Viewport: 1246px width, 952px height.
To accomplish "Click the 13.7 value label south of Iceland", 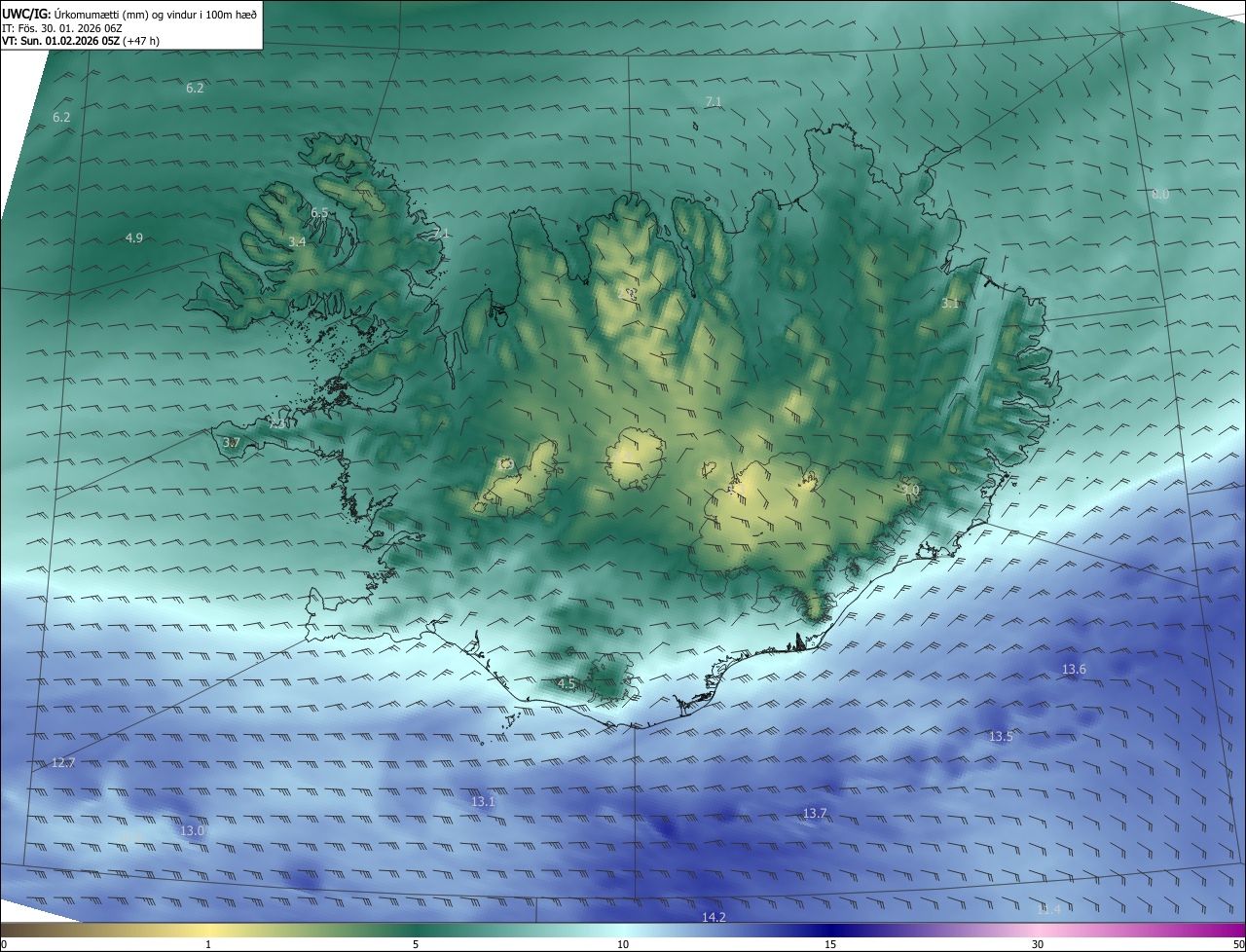I will (x=815, y=813).
